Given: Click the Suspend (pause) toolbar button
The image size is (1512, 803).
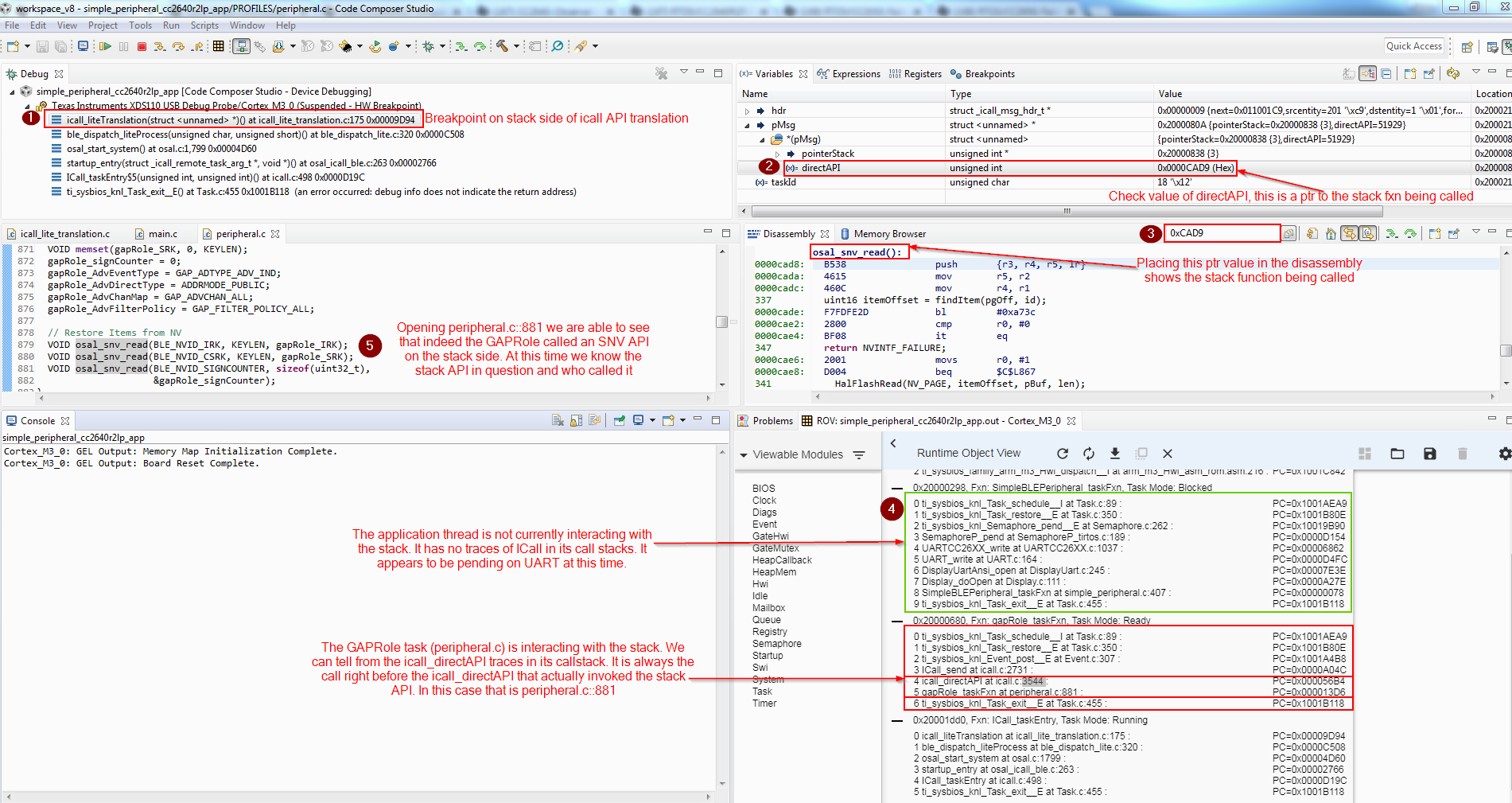Looking at the screenshot, I should 123,47.
